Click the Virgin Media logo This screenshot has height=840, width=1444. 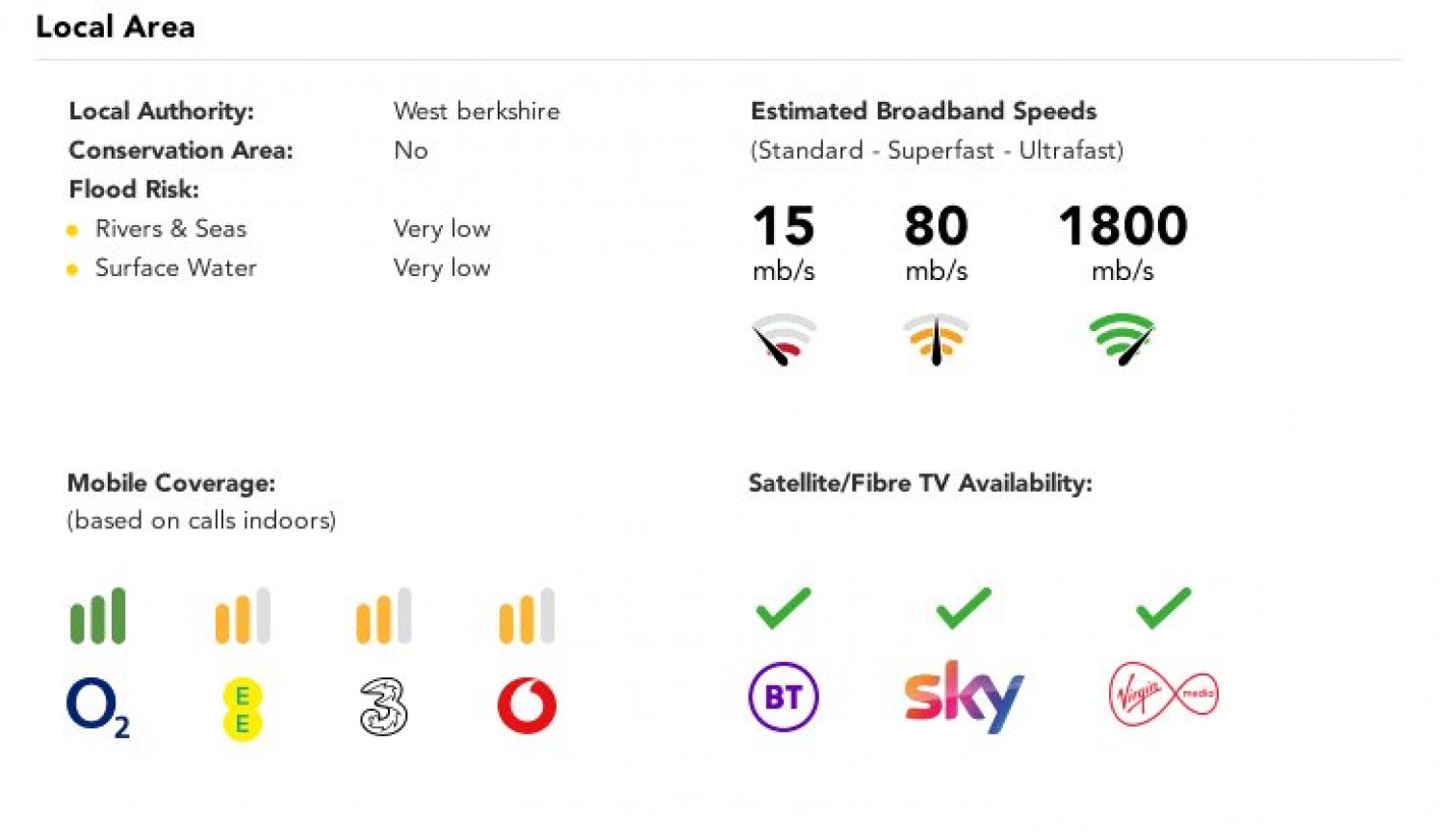(x=1164, y=694)
